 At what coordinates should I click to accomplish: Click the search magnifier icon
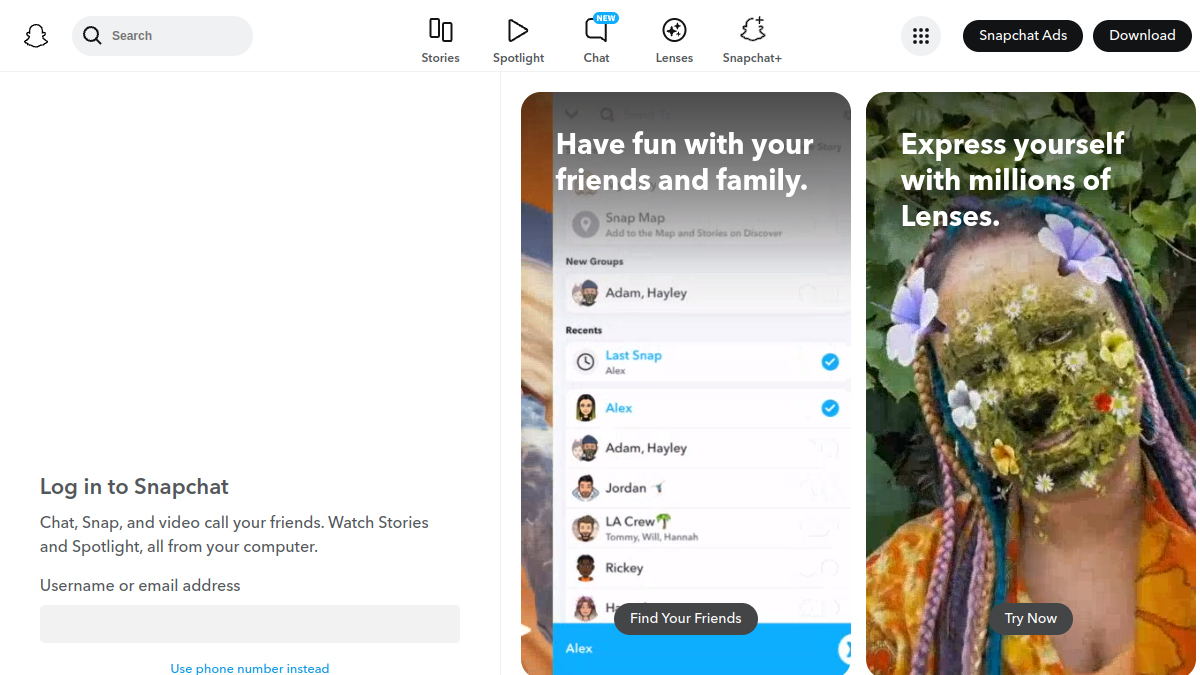point(92,36)
